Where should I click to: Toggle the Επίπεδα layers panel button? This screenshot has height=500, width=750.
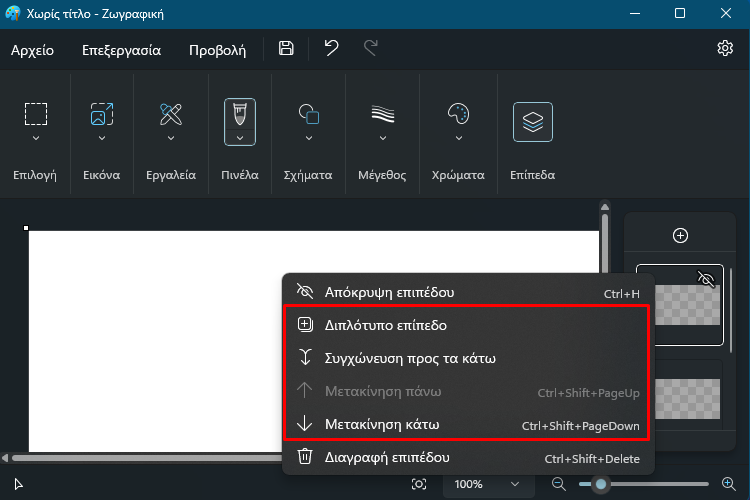click(x=532, y=122)
